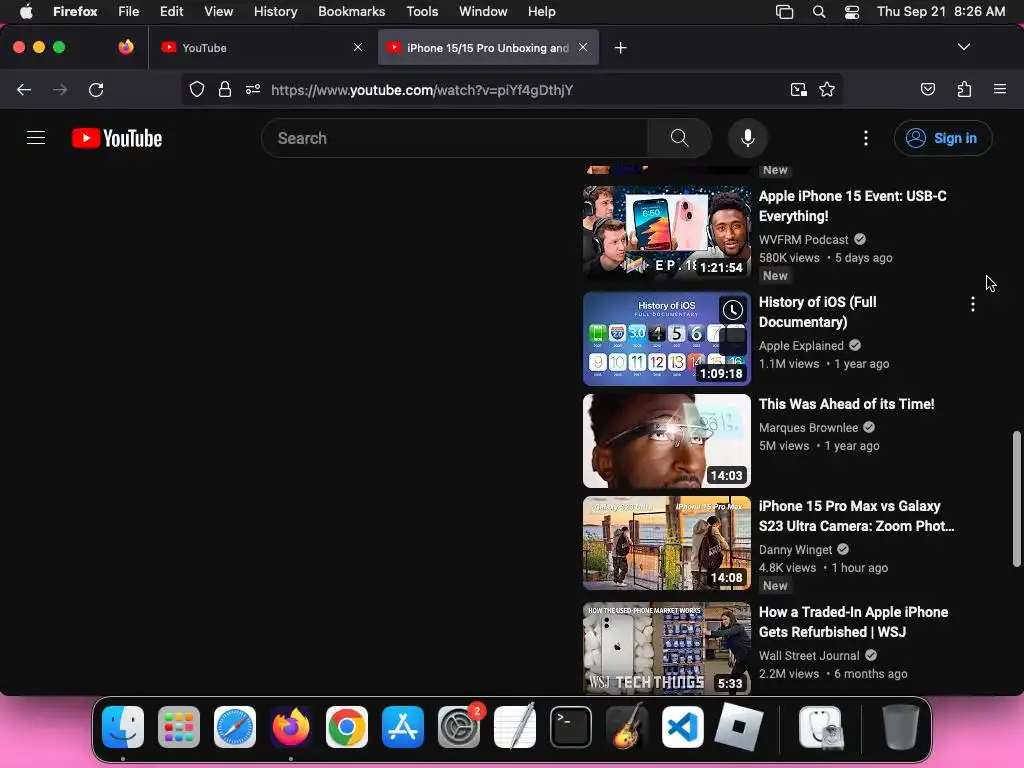Launch Visual Studio Code from Dock
Image resolution: width=1024 pixels, height=768 pixels.
[x=682, y=727]
